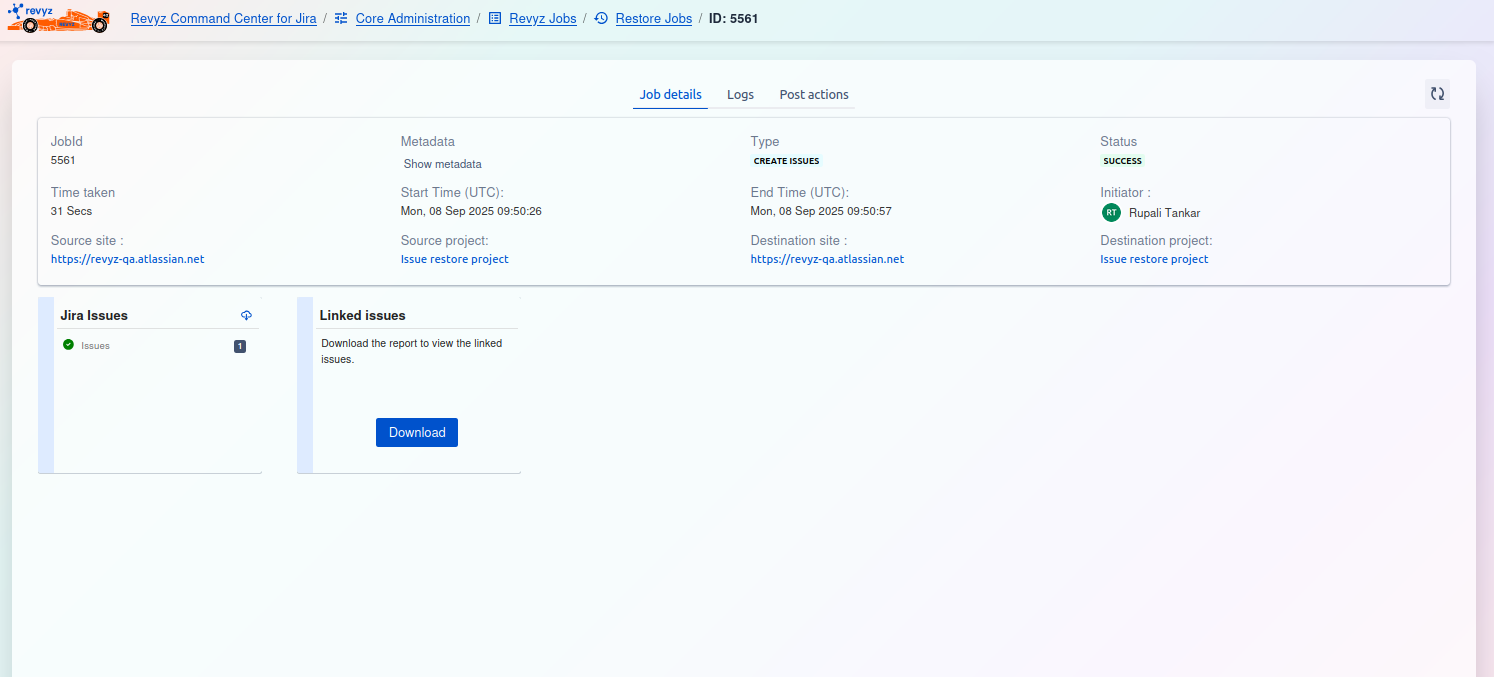1494x677 pixels.
Task: Click the Restore Jobs history icon
Action: [601, 18]
